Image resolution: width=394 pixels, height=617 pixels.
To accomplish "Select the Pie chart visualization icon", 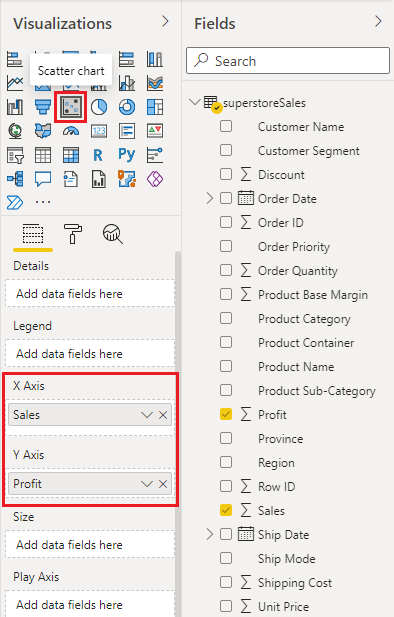I will click(99, 107).
